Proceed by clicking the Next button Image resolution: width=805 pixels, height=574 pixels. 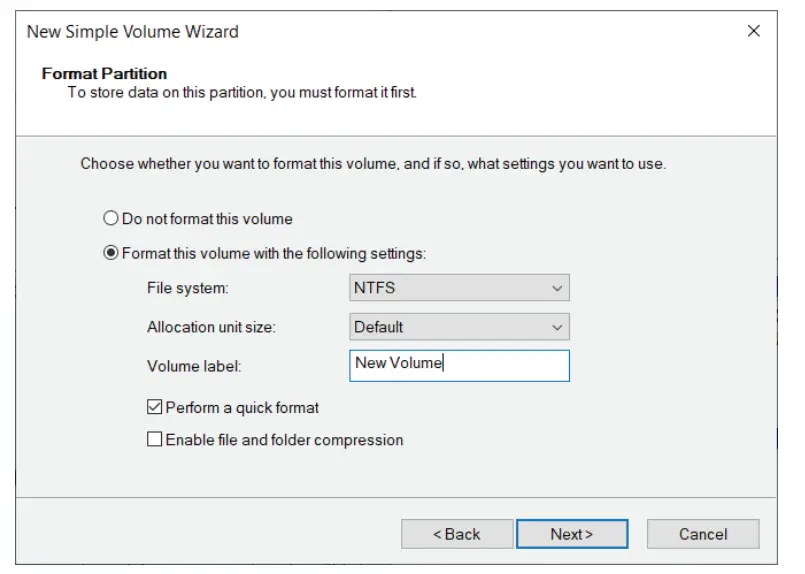click(572, 534)
